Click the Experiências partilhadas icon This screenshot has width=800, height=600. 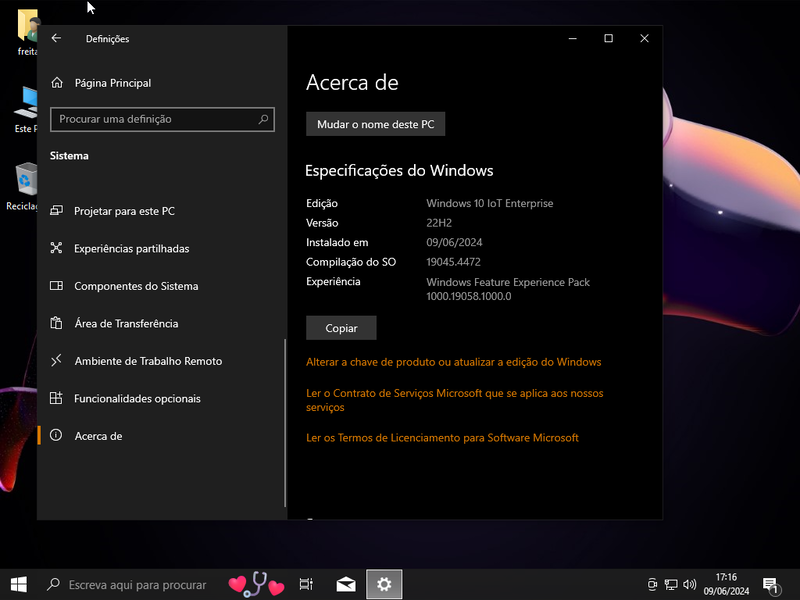[57, 248]
